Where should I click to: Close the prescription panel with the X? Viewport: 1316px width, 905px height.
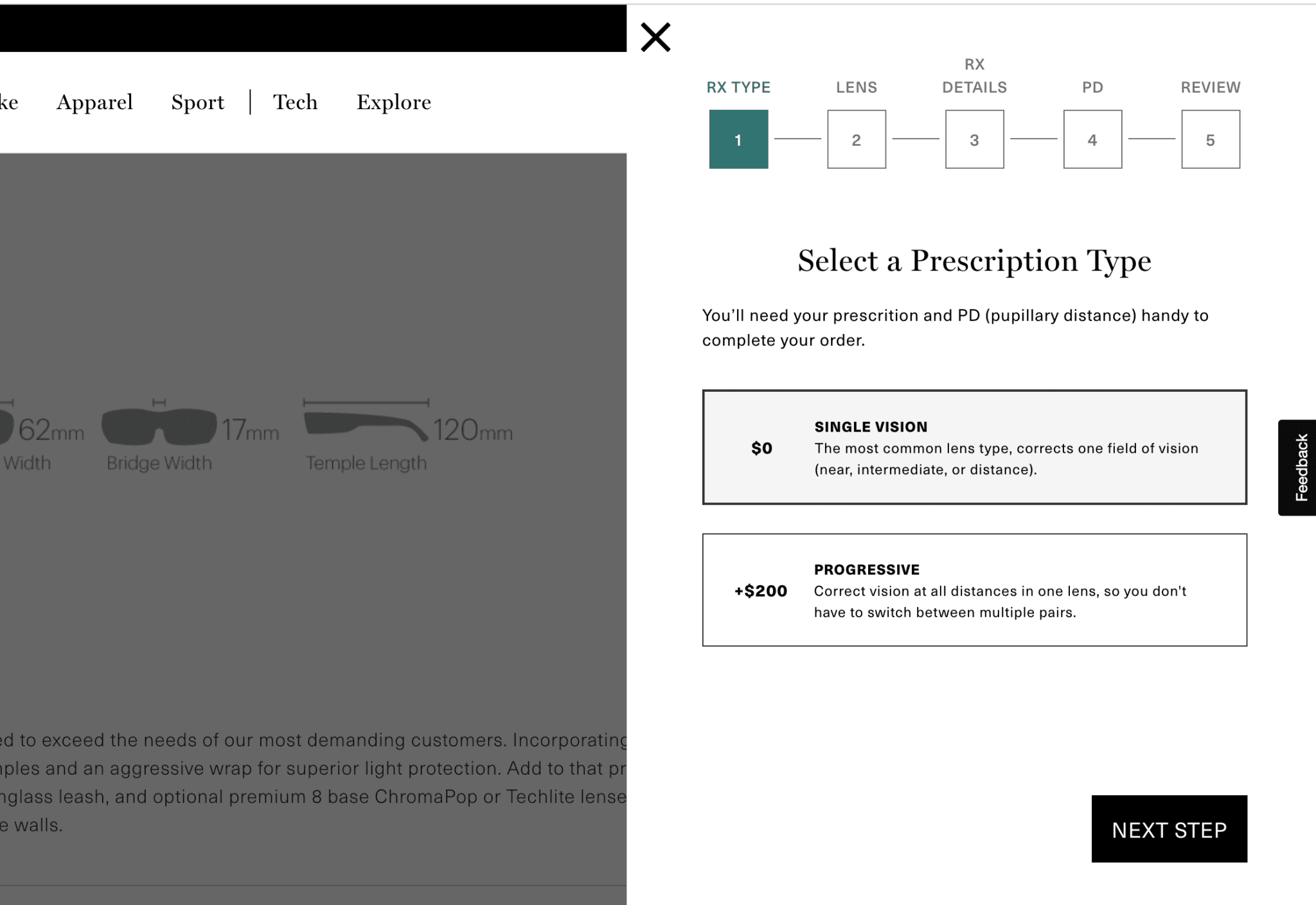[x=655, y=37]
